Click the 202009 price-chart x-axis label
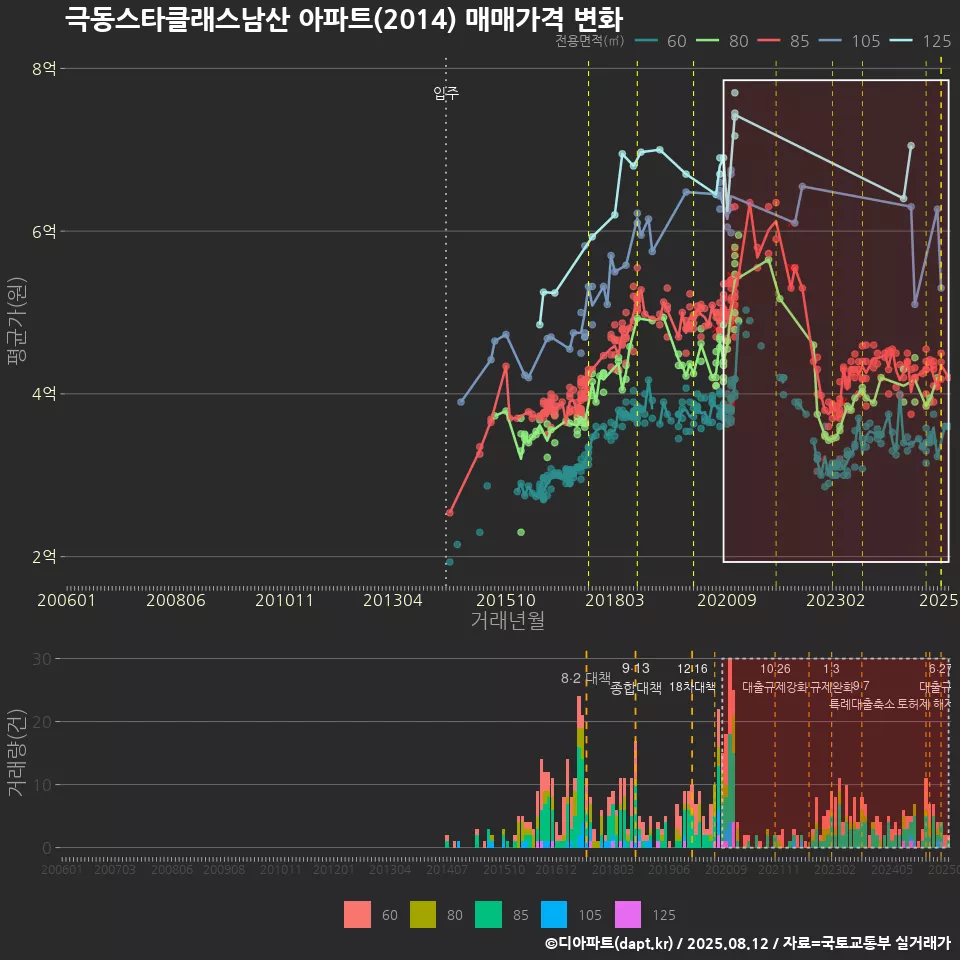The height and width of the screenshot is (960, 960). tap(727, 600)
